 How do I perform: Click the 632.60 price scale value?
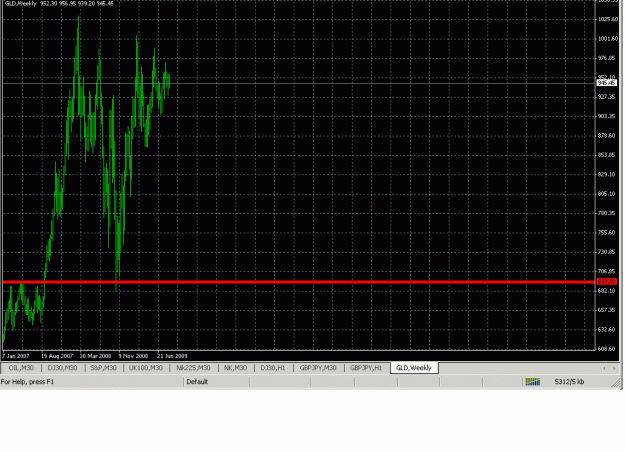tap(607, 330)
